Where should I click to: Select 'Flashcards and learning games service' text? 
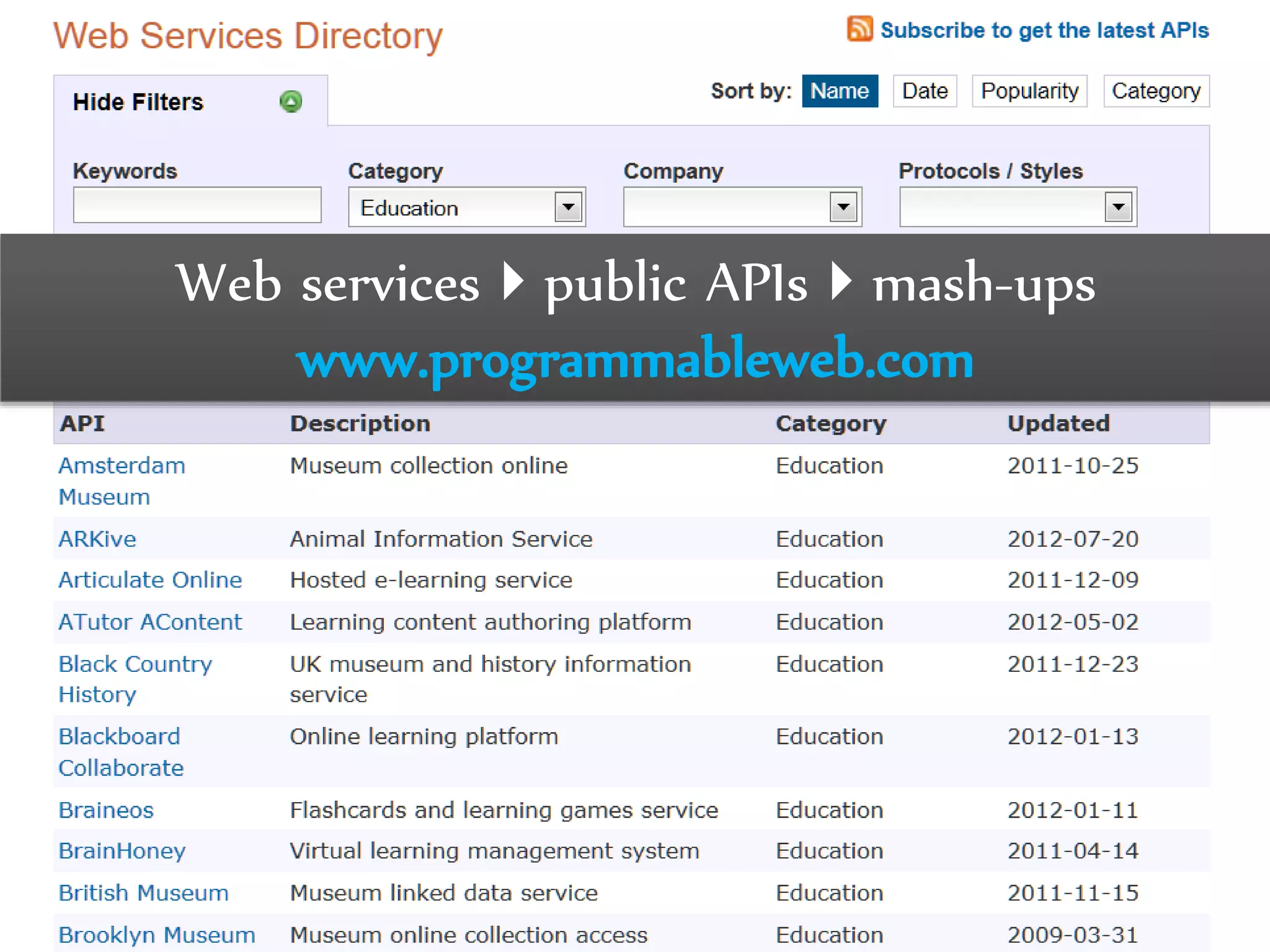tap(504, 810)
